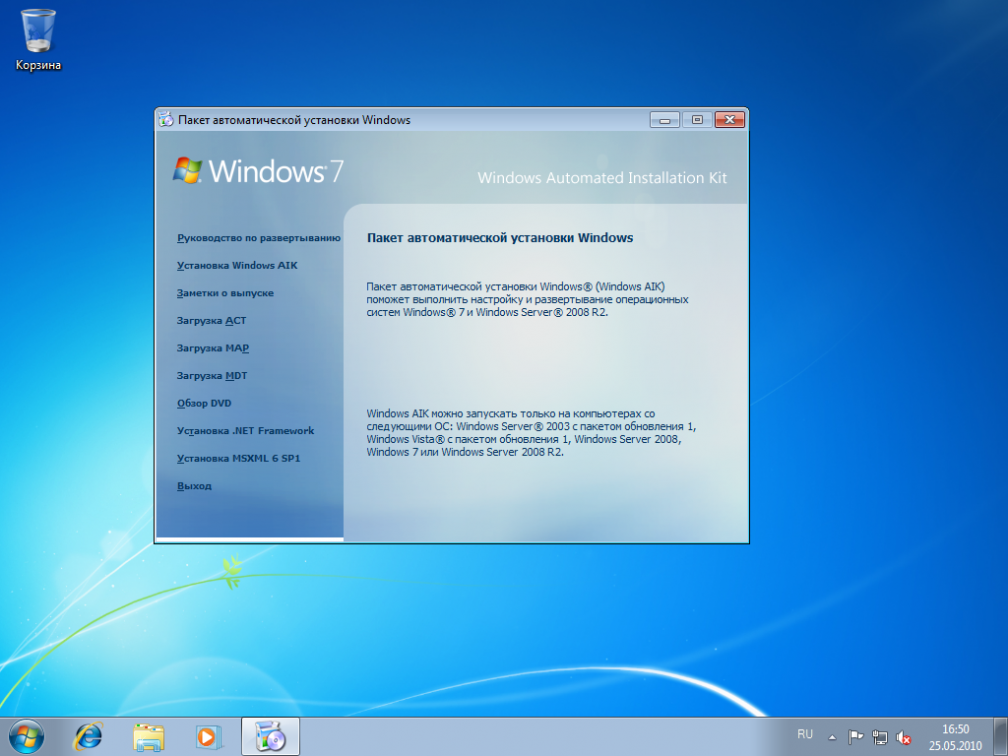
Task: Select Загрузка MDT link
Action: [x=212, y=375]
